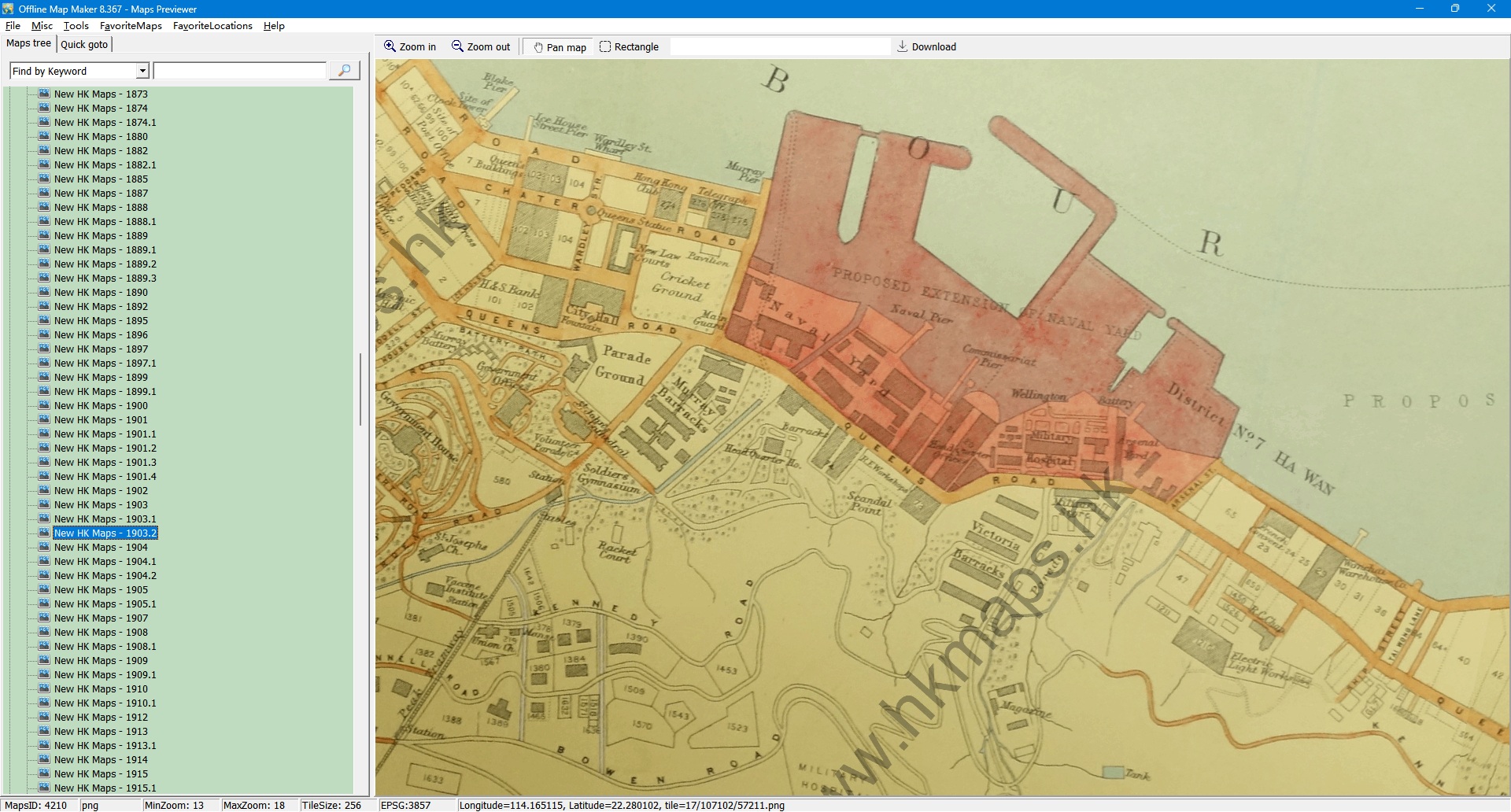Viewport: 1511px width, 812px height.
Task: Click the toolbar text box beside Rectangle
Action: pyautogui.click(x=779, y=47)
